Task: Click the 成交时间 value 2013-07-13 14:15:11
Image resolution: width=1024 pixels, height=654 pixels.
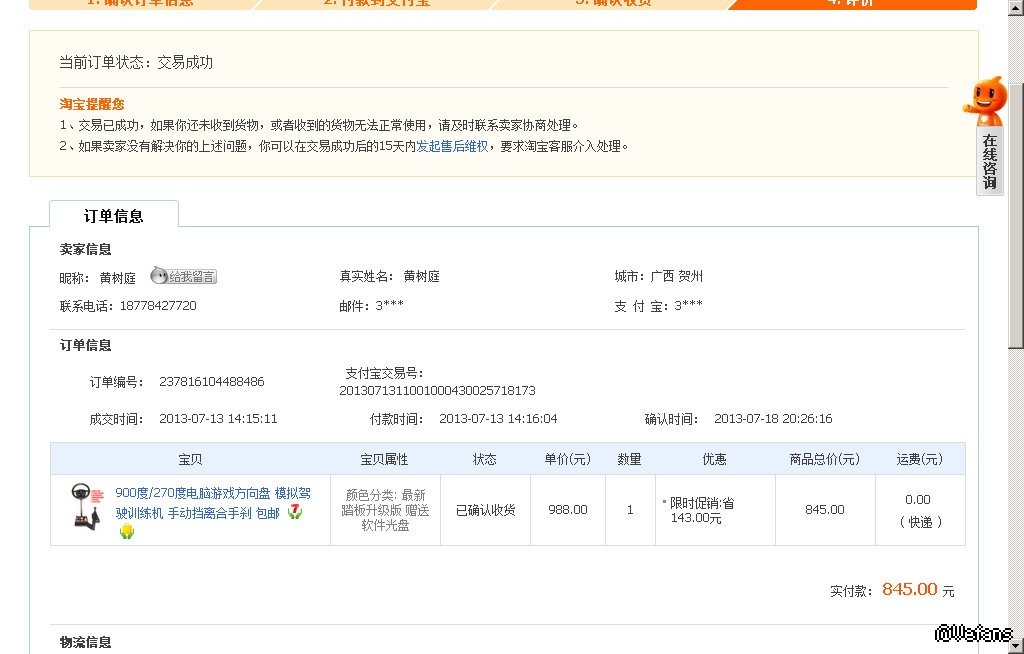Action: [x=218, y=419]
